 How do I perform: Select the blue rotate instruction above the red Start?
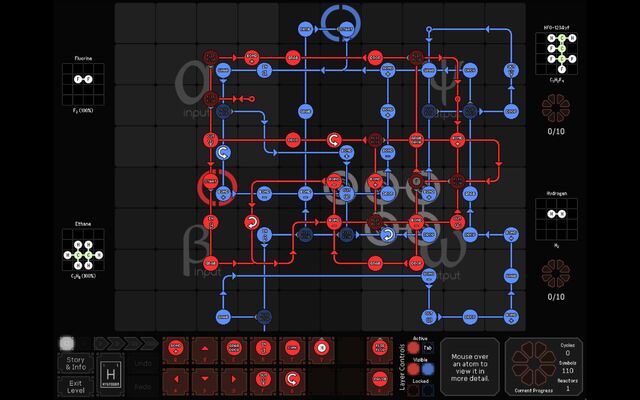point(223,153)
